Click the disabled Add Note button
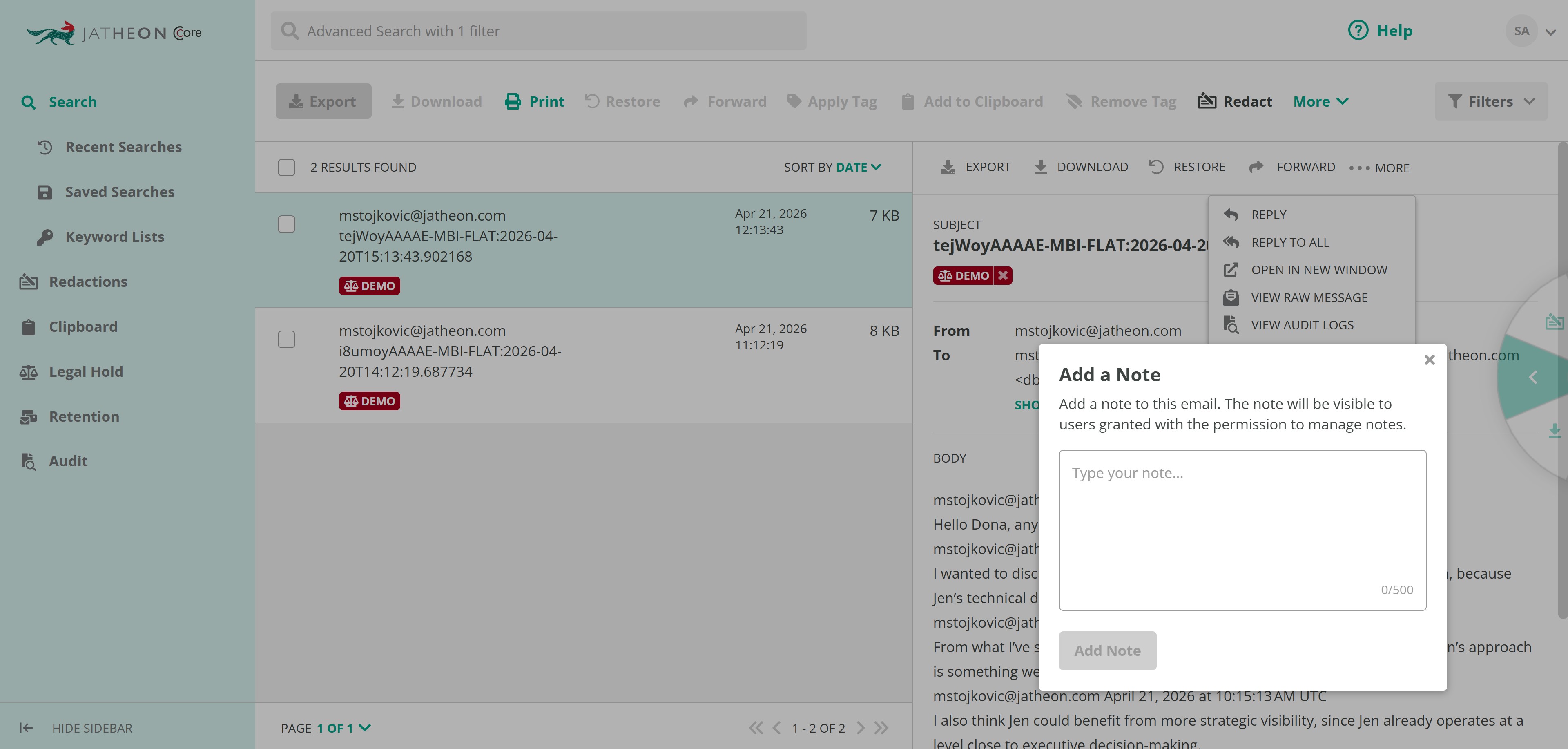Image resolution: width=1568 pixels, height=749 pixels. [1107, 651]
